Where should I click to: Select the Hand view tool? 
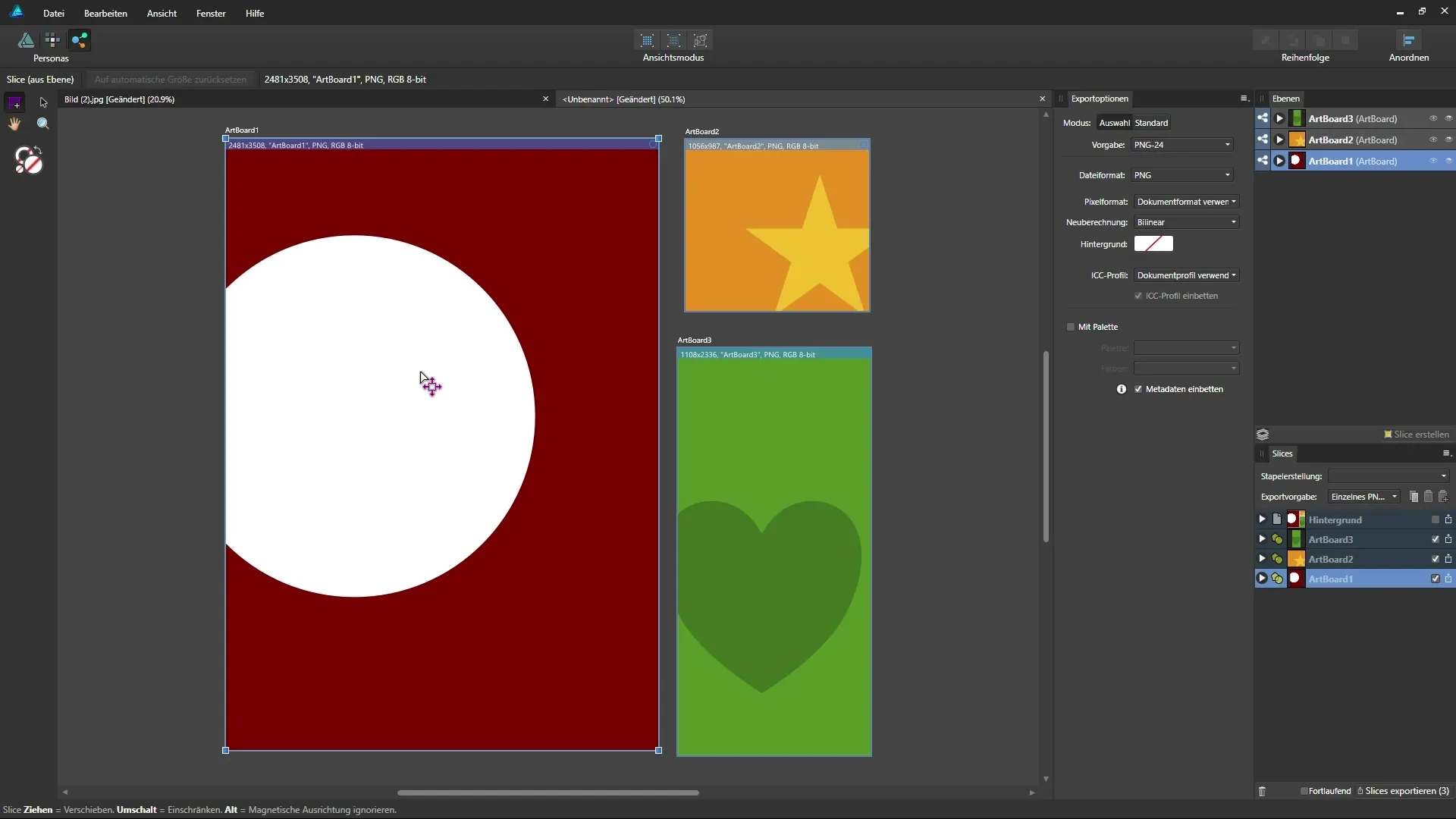point(14,124)
